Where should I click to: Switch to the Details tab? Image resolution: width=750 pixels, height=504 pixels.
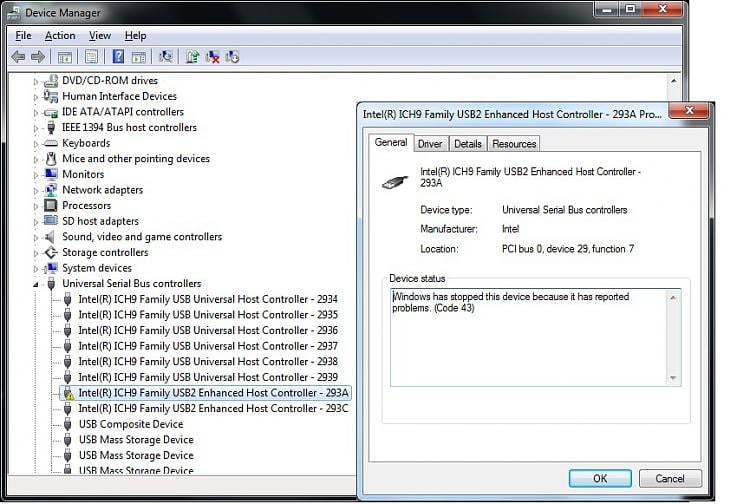click(x=468, y=144)
